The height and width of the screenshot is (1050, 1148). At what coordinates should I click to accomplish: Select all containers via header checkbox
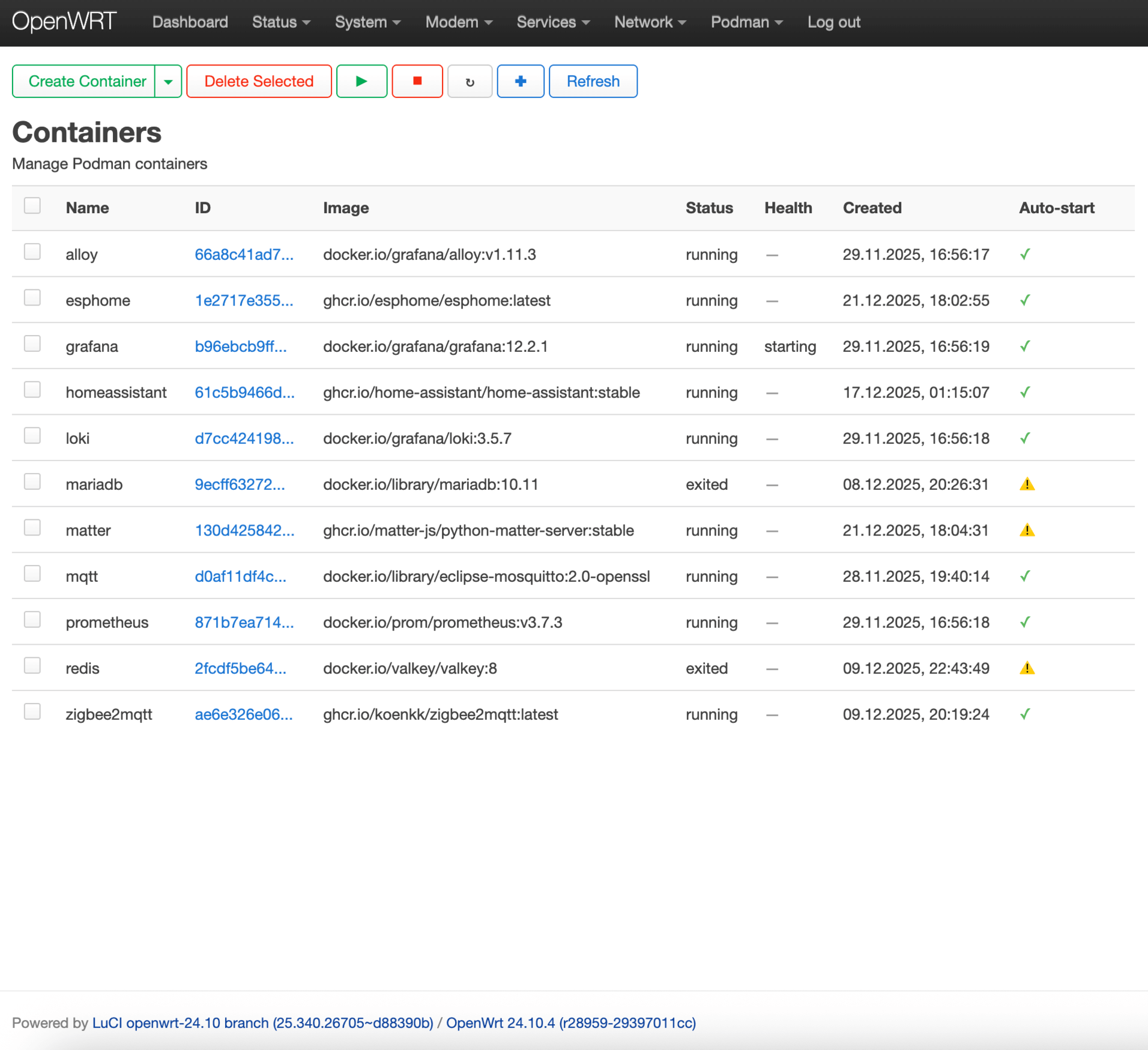[32, 206]
